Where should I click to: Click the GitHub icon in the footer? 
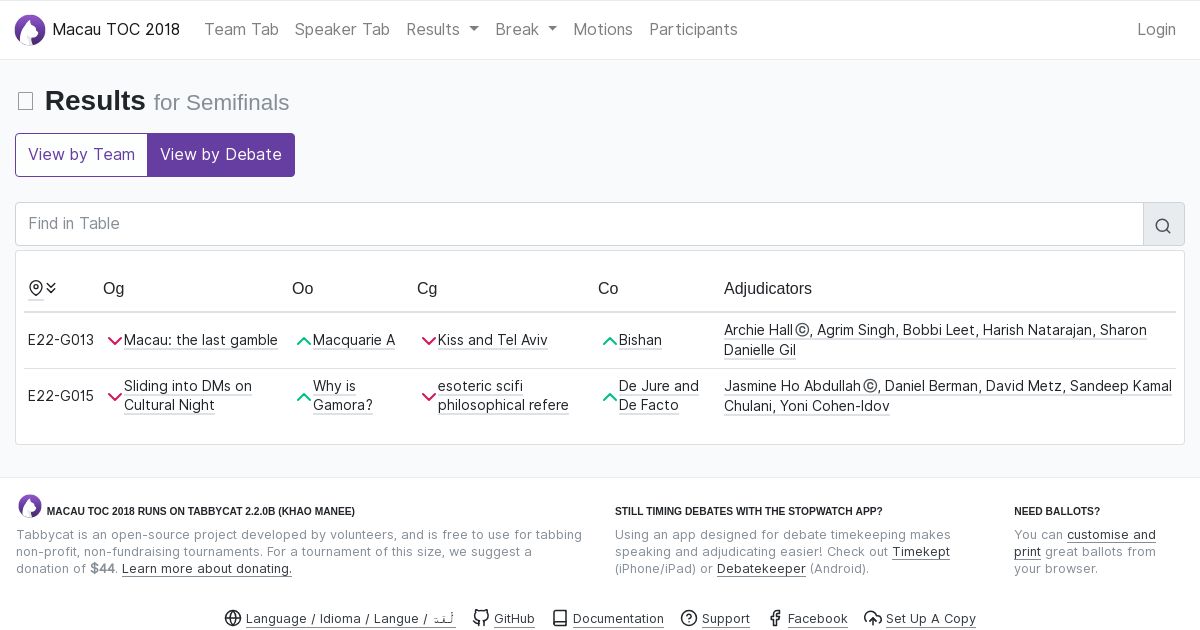(x=481, y=618)
